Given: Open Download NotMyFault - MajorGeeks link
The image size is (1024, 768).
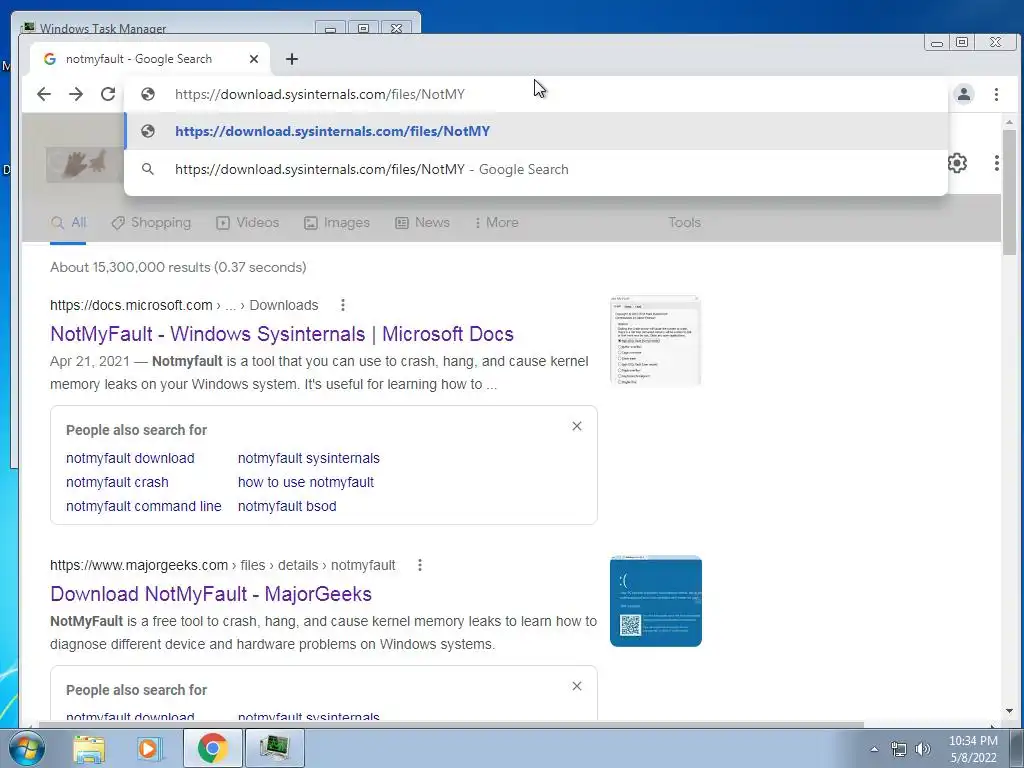Looking at the screenshot, I should tap(211, 594).
